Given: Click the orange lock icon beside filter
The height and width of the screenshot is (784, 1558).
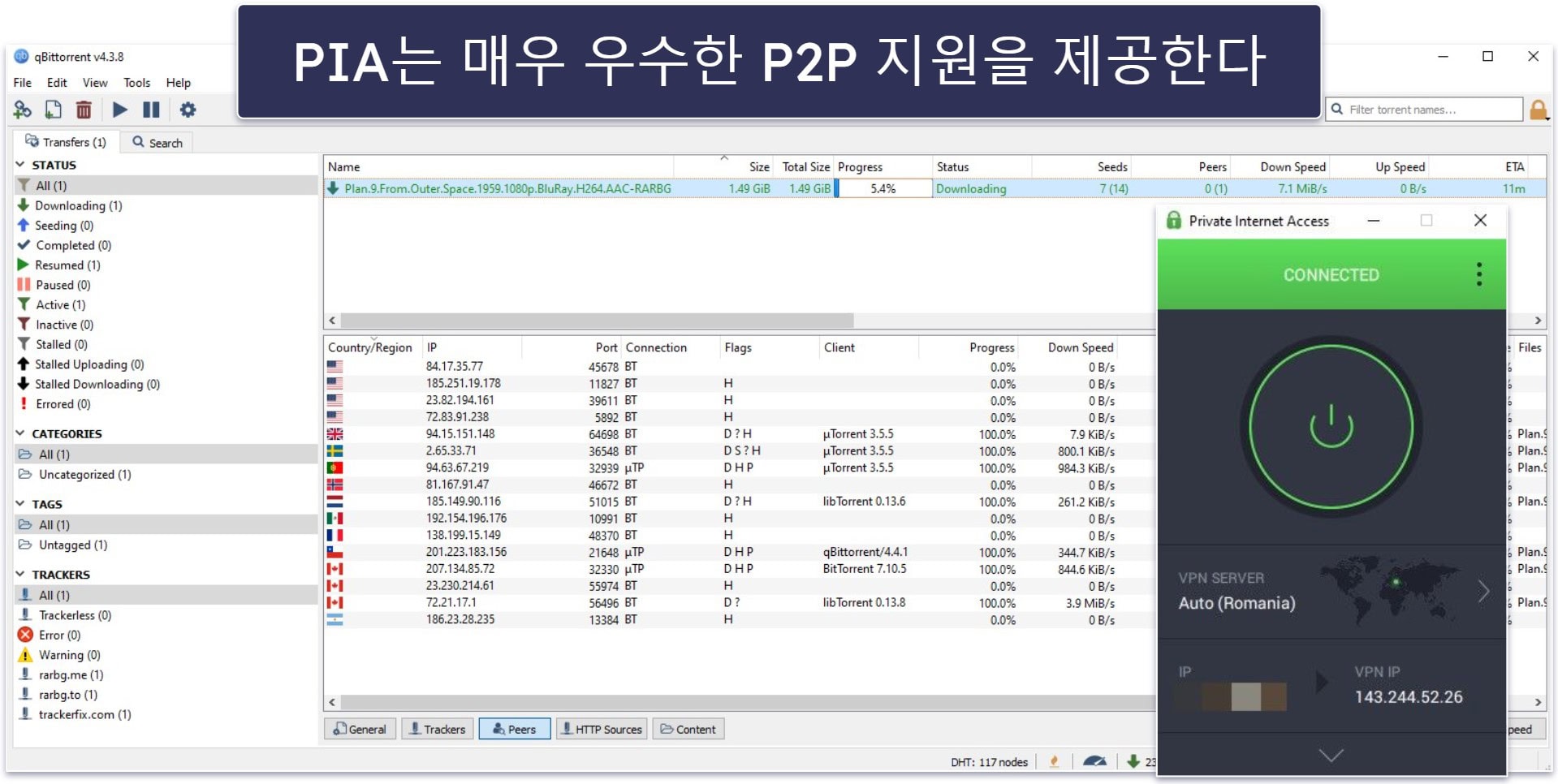Looking at the screenshot, I should [x=1538, y=110].
